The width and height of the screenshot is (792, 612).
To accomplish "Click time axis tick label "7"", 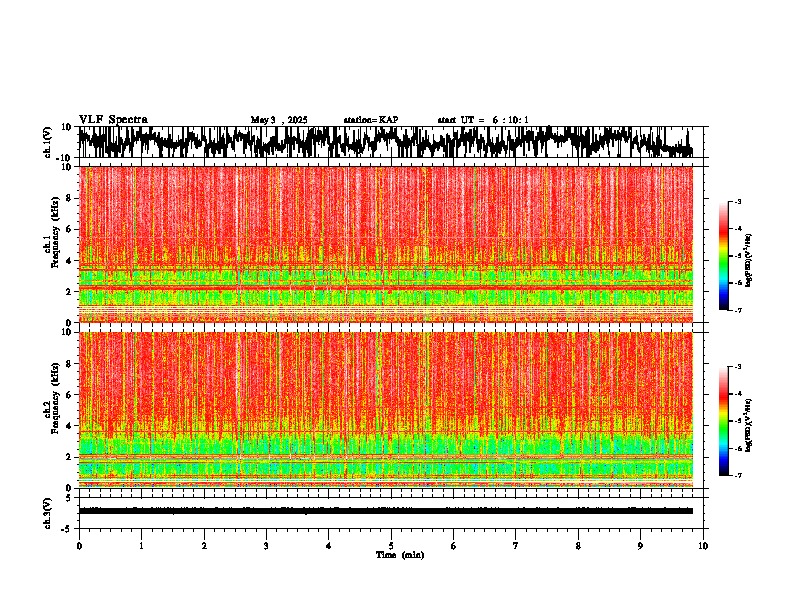I will coord(516,546).
